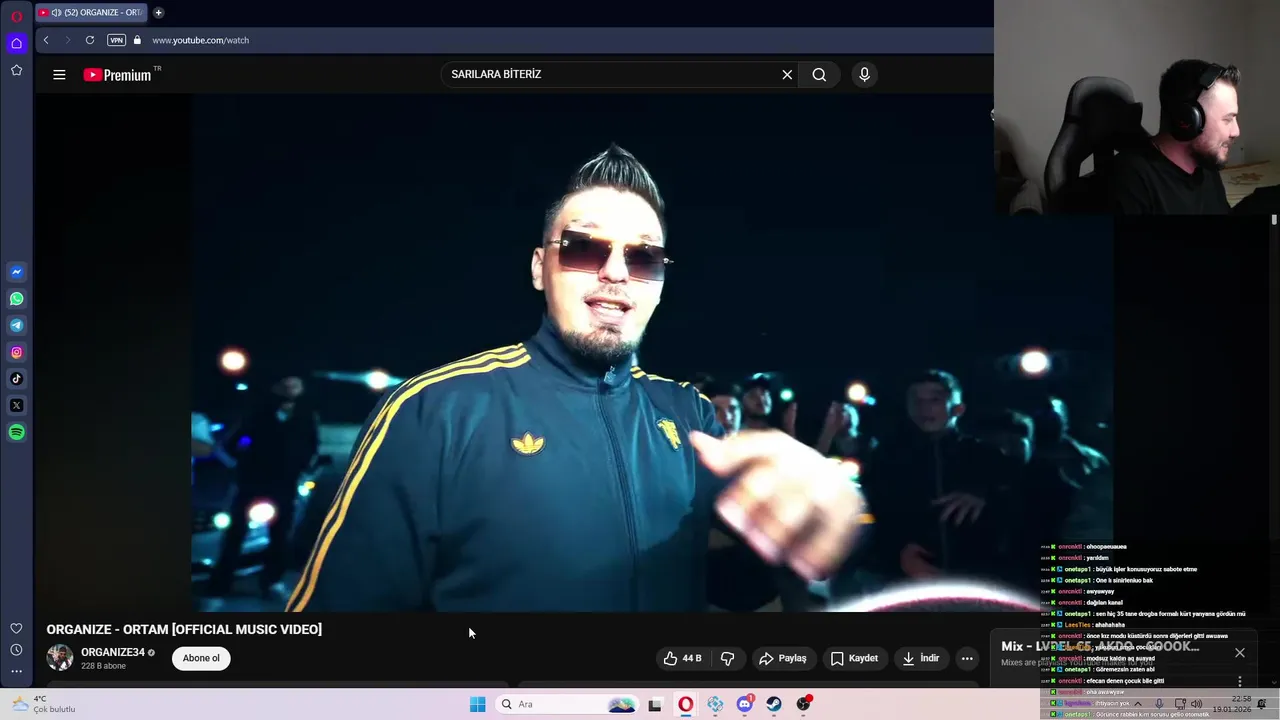Open the ORGANIZE34 channel avatar
1280x720 pixels.
click(60, 658)
